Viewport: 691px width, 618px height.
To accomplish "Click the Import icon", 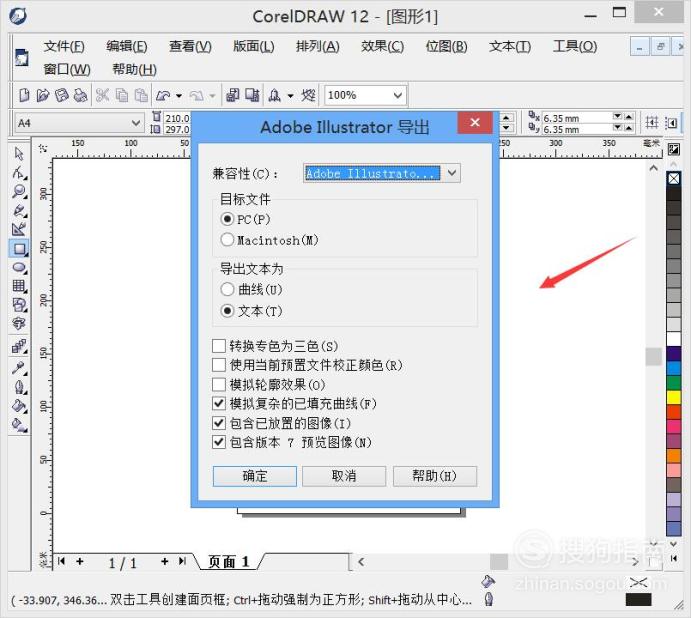I will 233,95.
